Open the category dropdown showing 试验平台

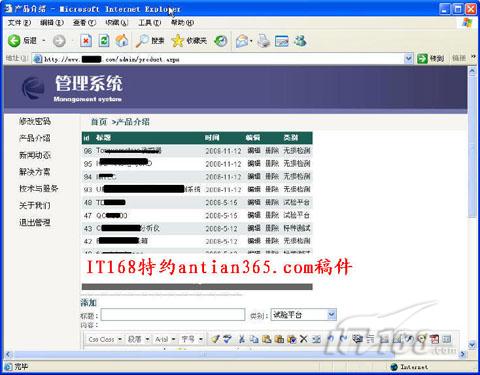(304, 315)
